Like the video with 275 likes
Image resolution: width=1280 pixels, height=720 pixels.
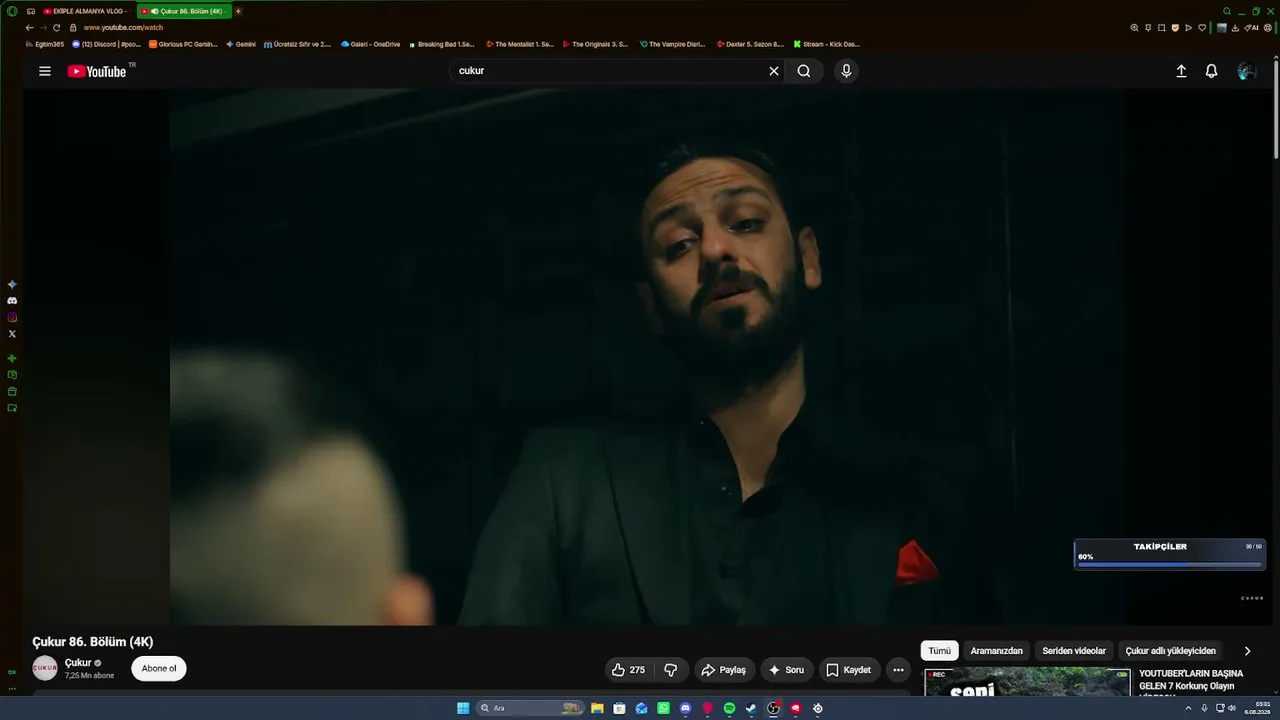point(629,670)
